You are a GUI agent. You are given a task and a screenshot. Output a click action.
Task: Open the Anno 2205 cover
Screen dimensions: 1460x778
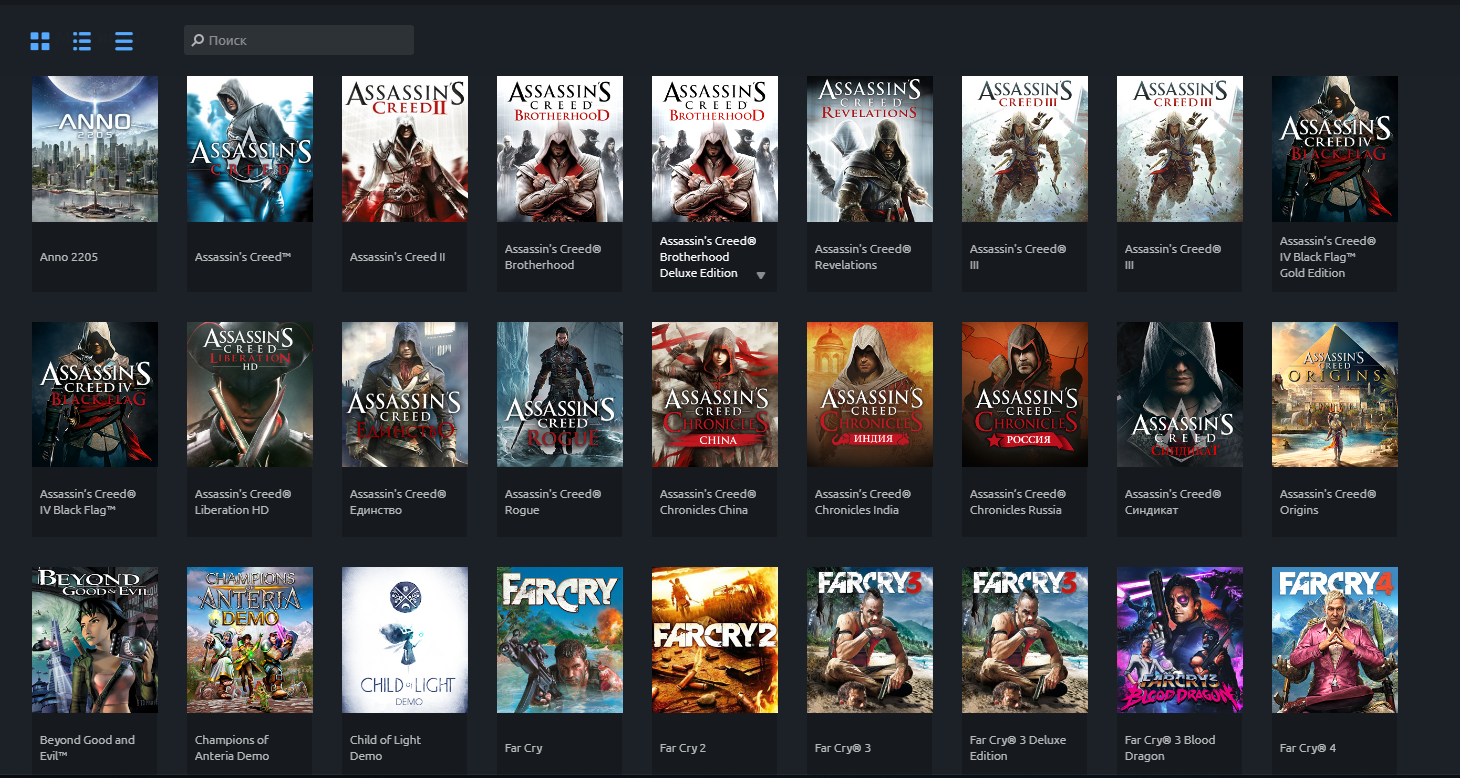[95, 149]
